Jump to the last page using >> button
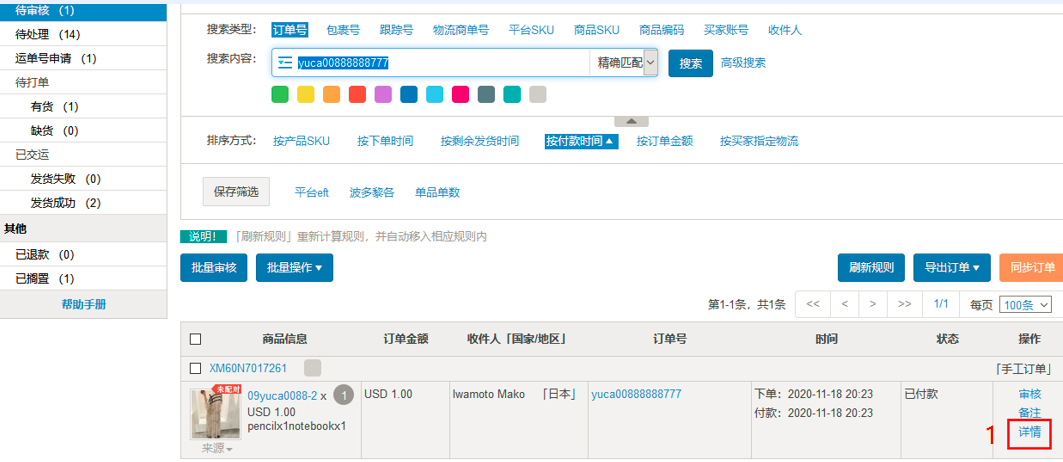This screenshot has height=462, width=1063. point(904,304)
